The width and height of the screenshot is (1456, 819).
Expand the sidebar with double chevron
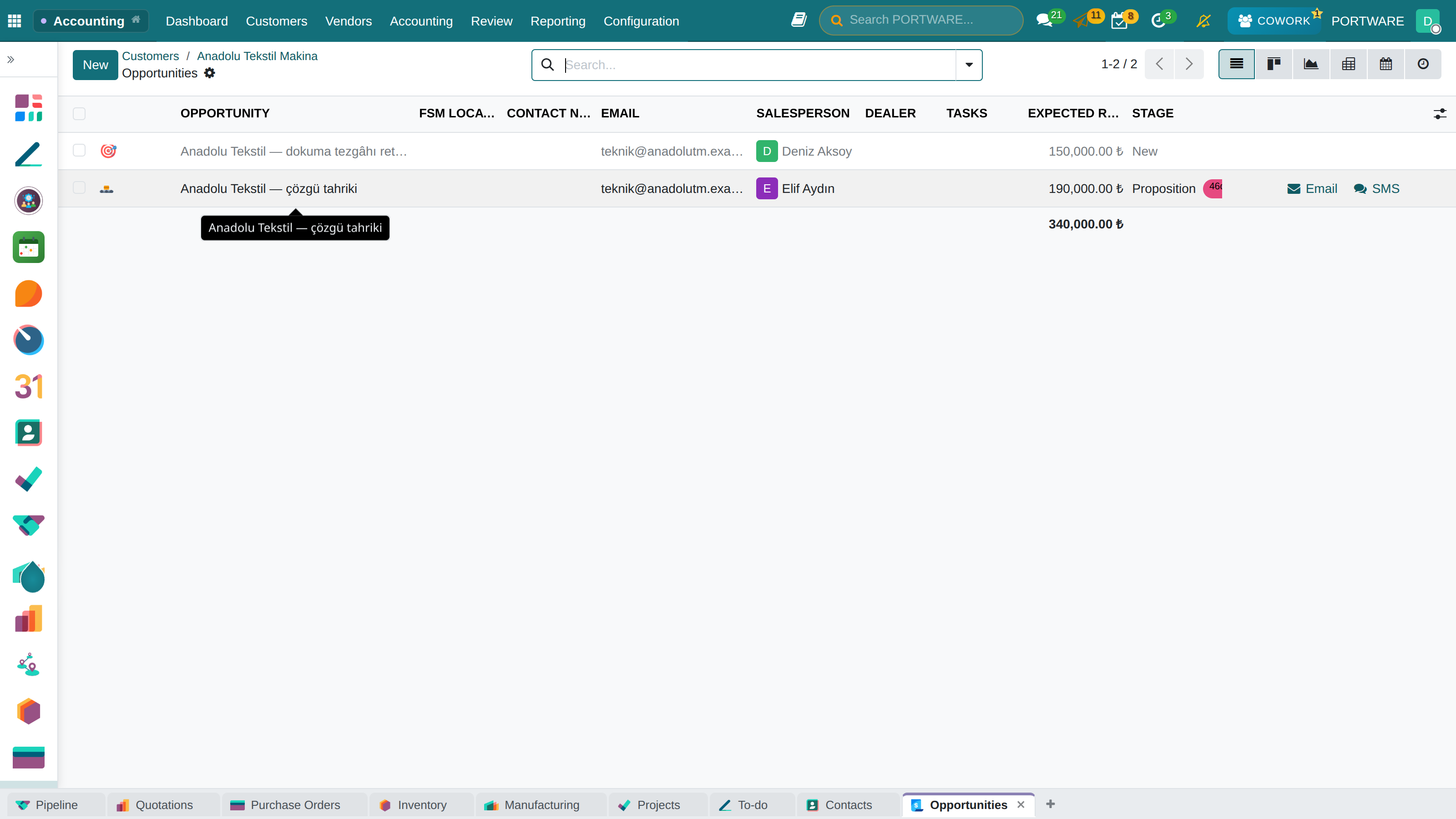click(x=11, y=59)
